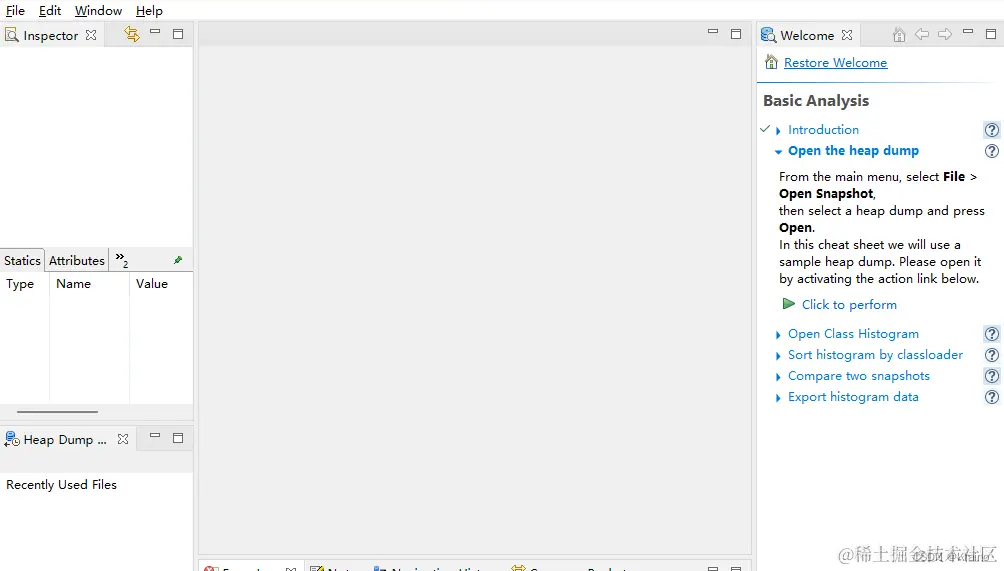Expand the Open Class Histogram arrow

pyautogui.click(x=778, y=335)
